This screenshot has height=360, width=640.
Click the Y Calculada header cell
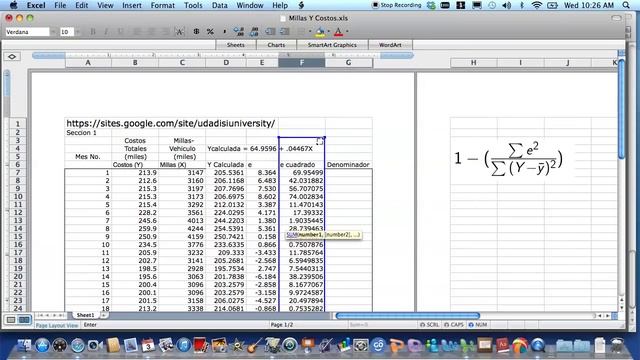pos(226,164)
